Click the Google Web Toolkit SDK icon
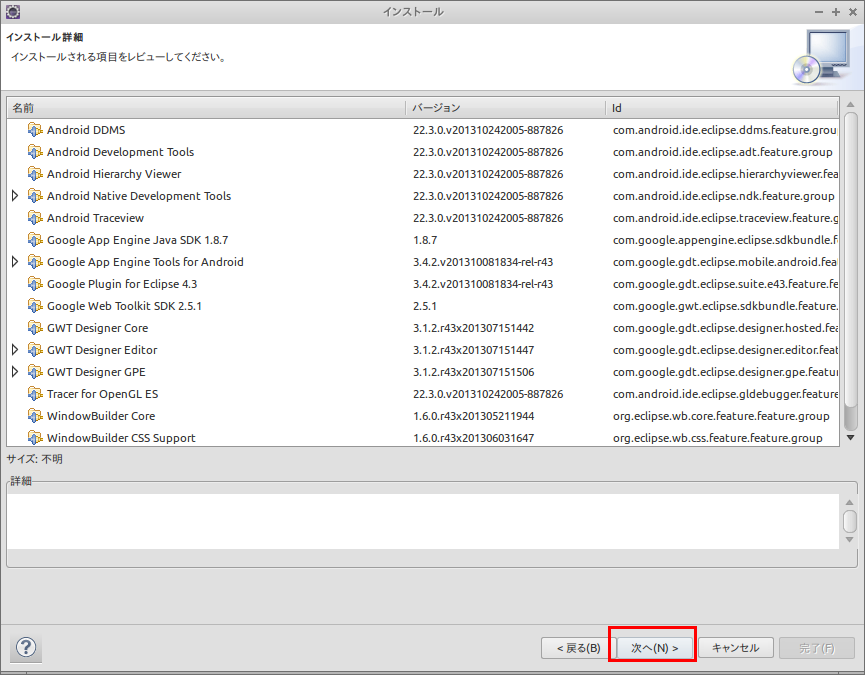 click(35, 307)
